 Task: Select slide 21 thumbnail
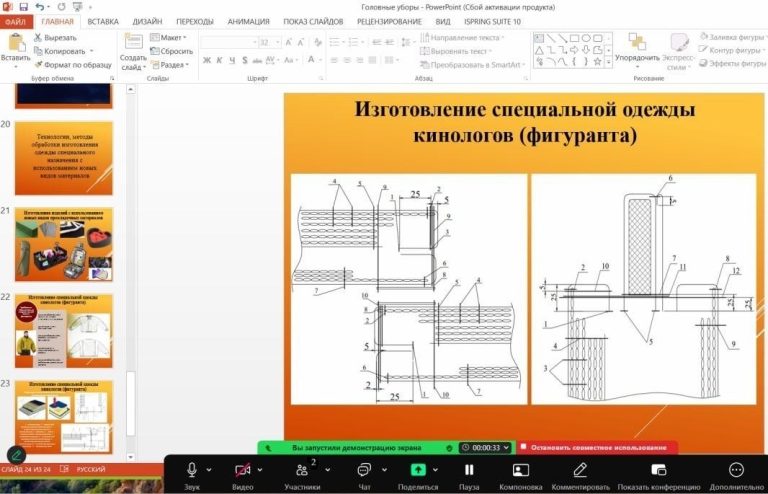click(64, 245)
